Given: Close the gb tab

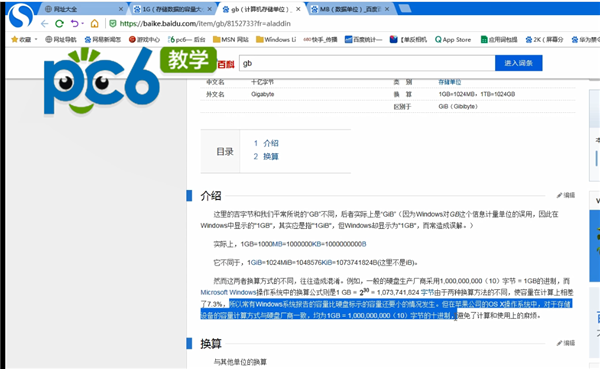Looking at the screenshot, I should [298, 9].
